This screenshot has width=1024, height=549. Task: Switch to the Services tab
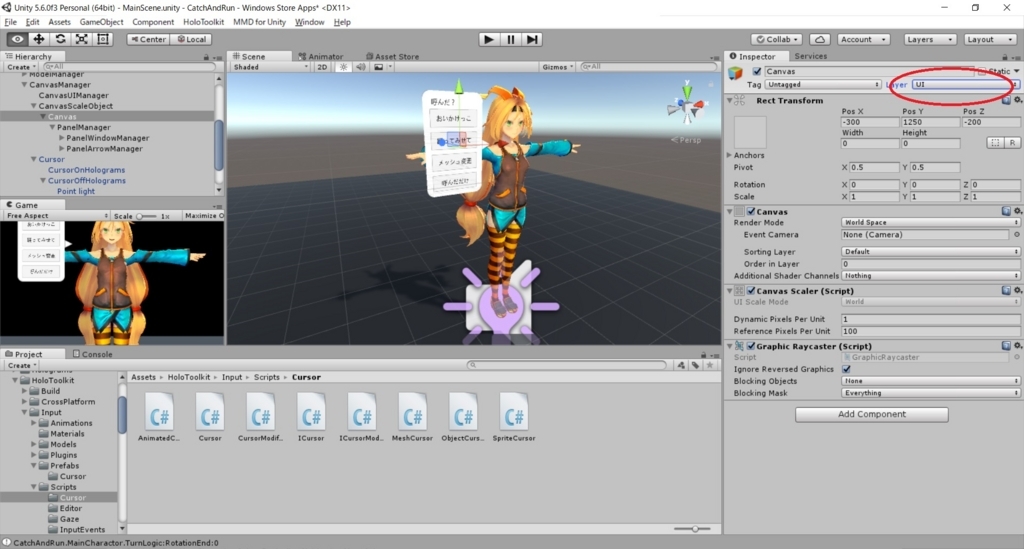(810, 56)
